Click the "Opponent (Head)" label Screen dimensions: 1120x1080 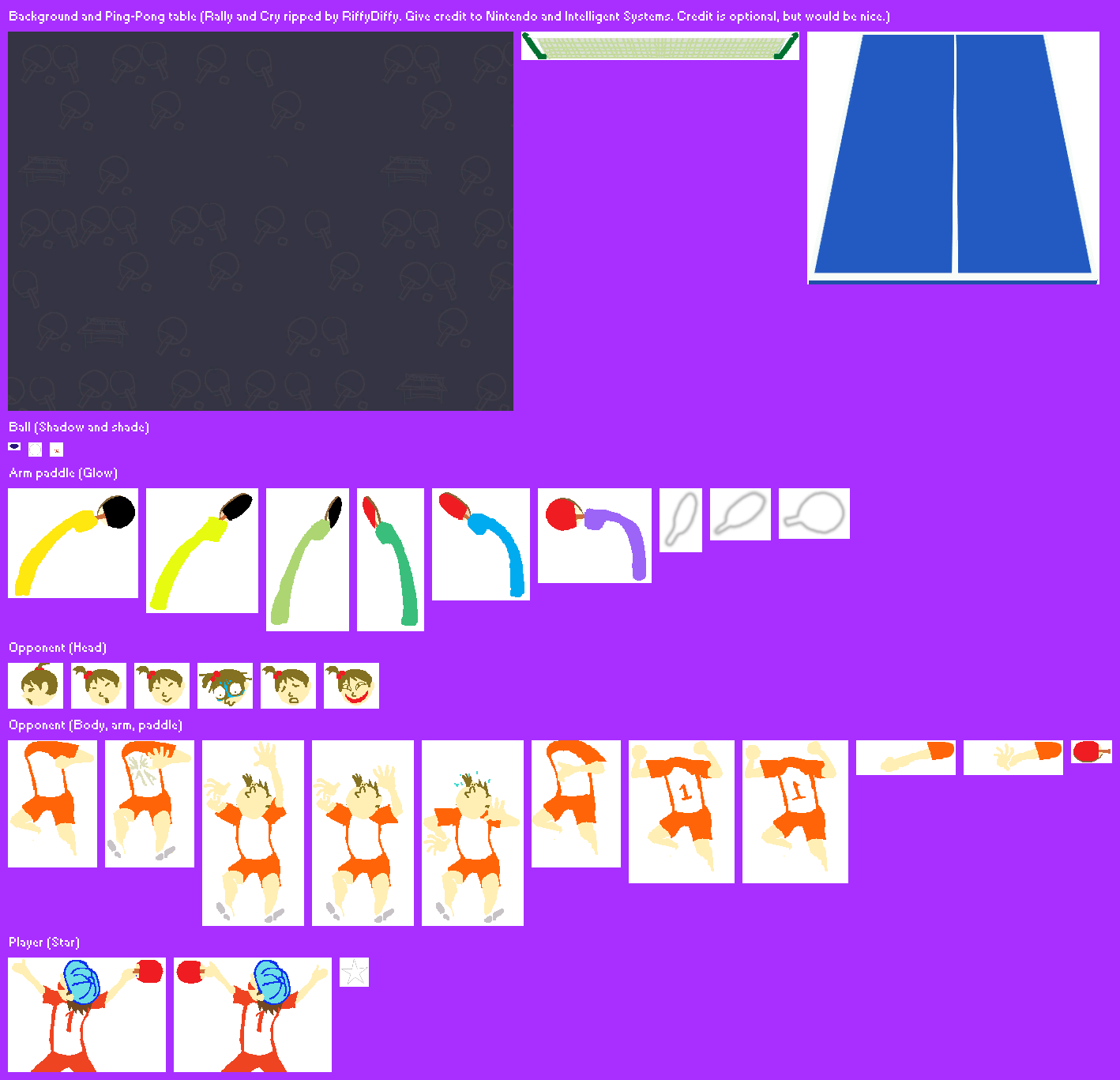[58, 647]
